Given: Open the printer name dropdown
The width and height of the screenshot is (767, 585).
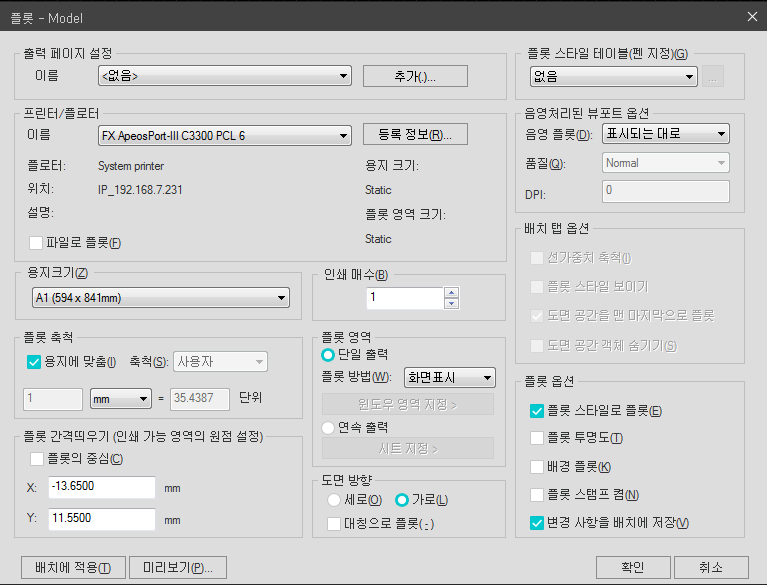Looking at the screenshot, I should point(224,135).
